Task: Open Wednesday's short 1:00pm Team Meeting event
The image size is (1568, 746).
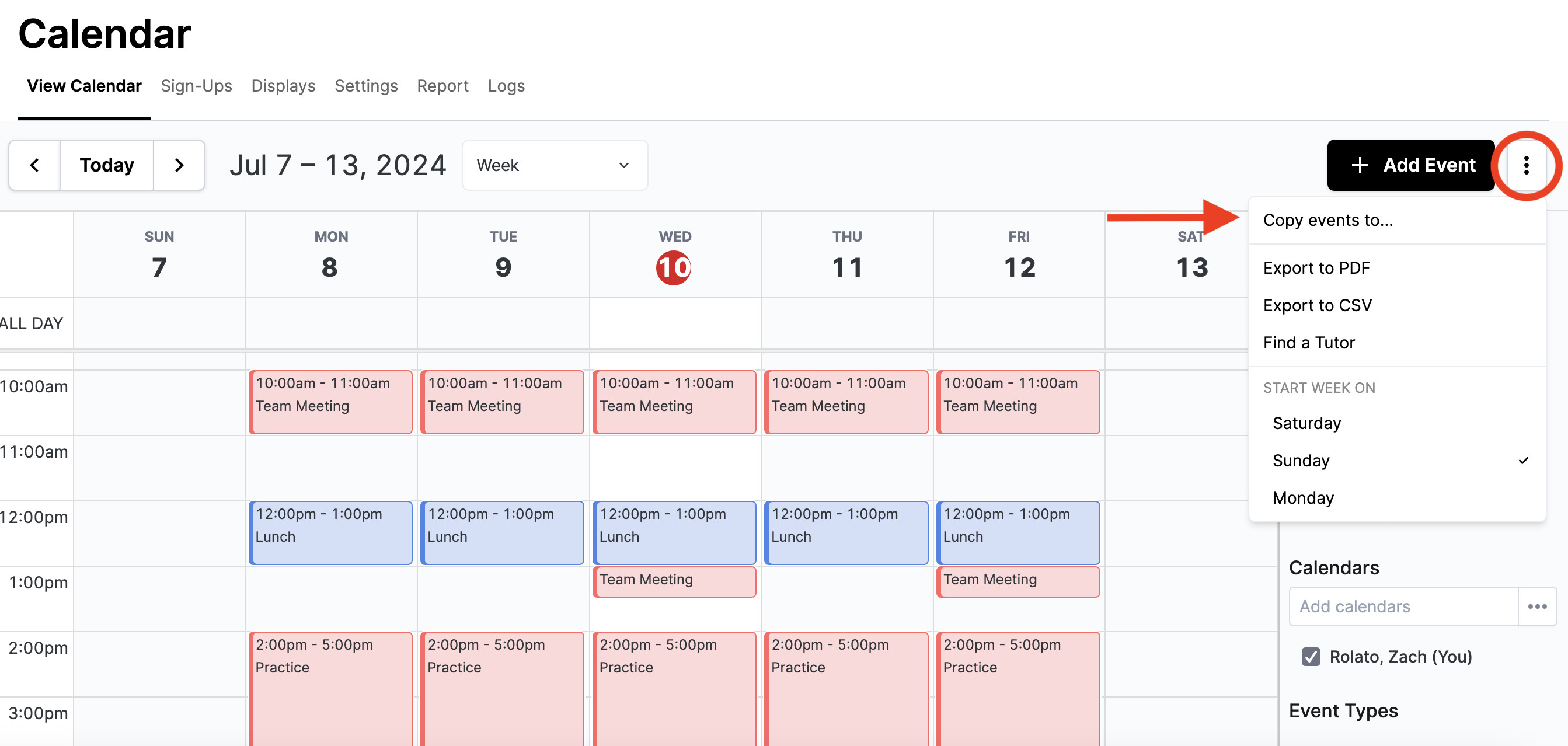Action: pos(674,582)
